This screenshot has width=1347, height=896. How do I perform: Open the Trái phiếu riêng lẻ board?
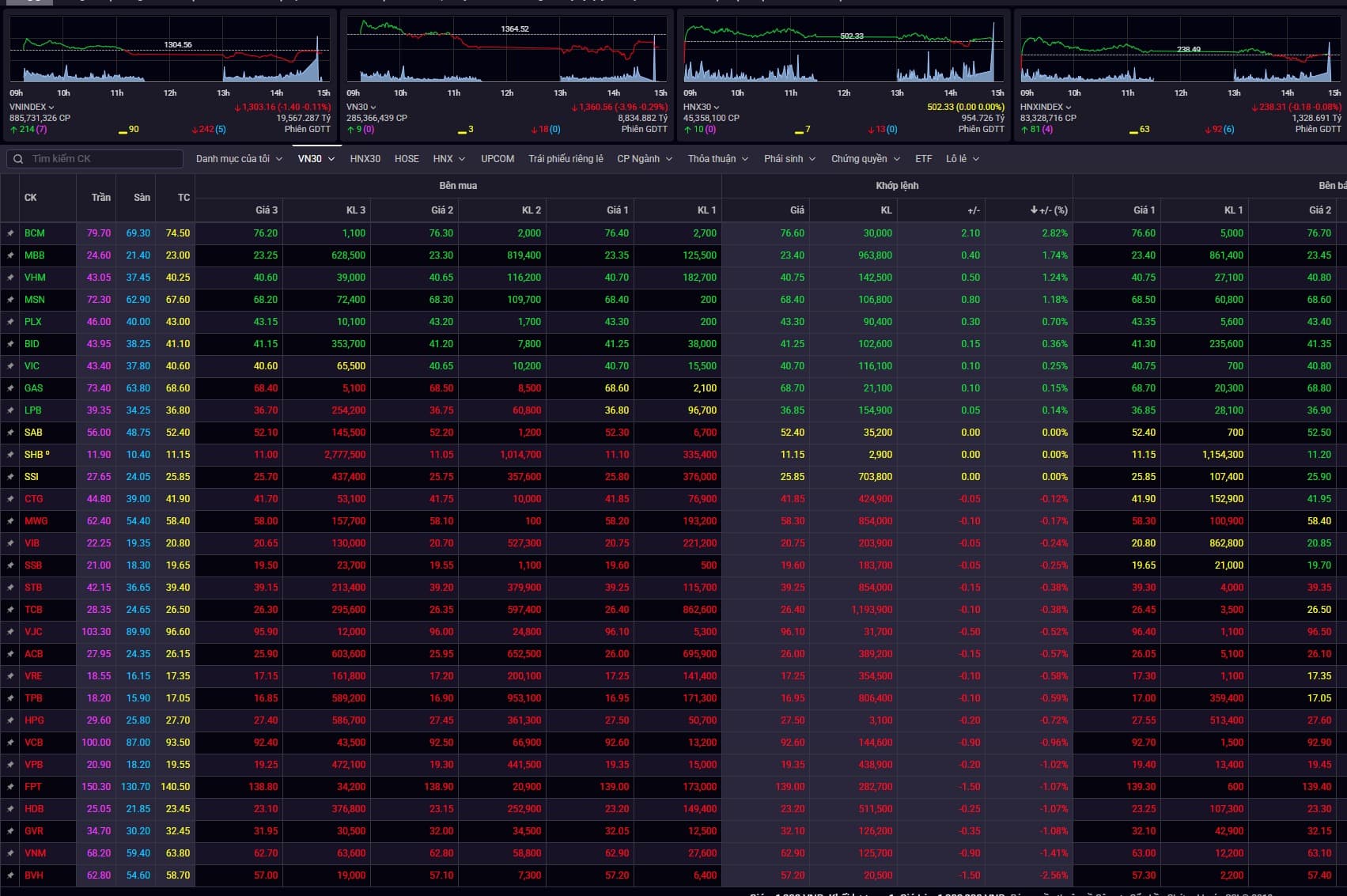click(x=566, y=159)
